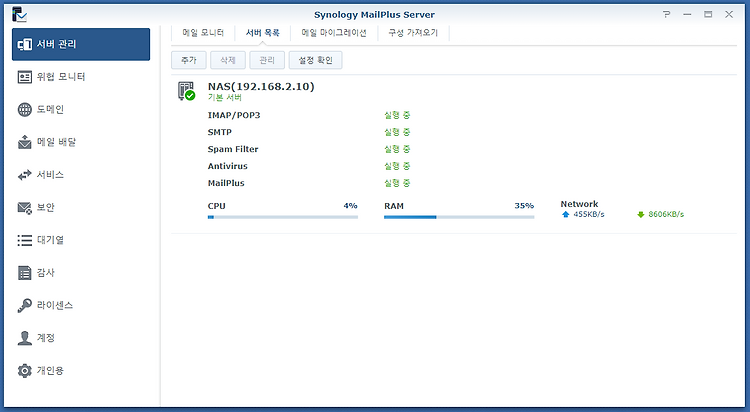
Task: Click the CPU usage progress bar
Action: coord(283,217)
